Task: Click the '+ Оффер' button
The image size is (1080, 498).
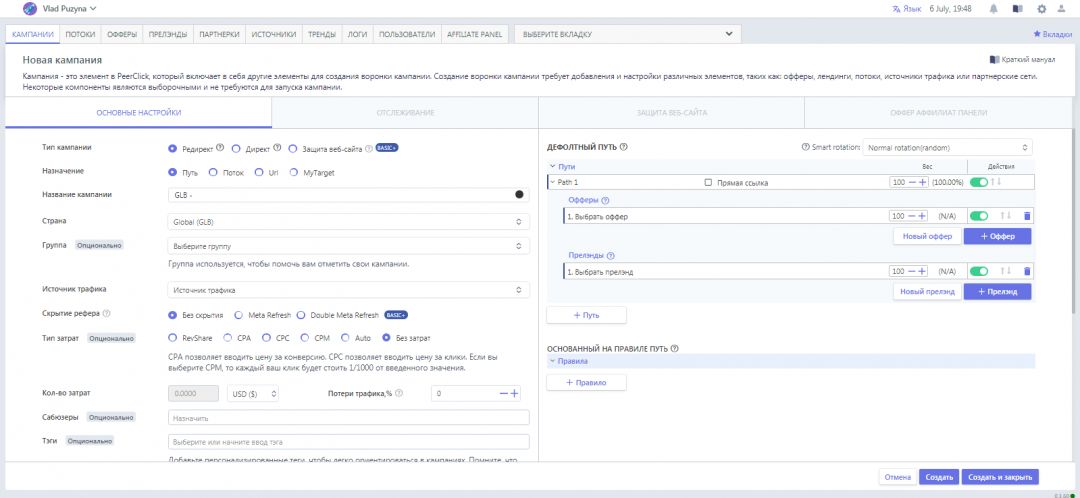Action: [997, 236]
